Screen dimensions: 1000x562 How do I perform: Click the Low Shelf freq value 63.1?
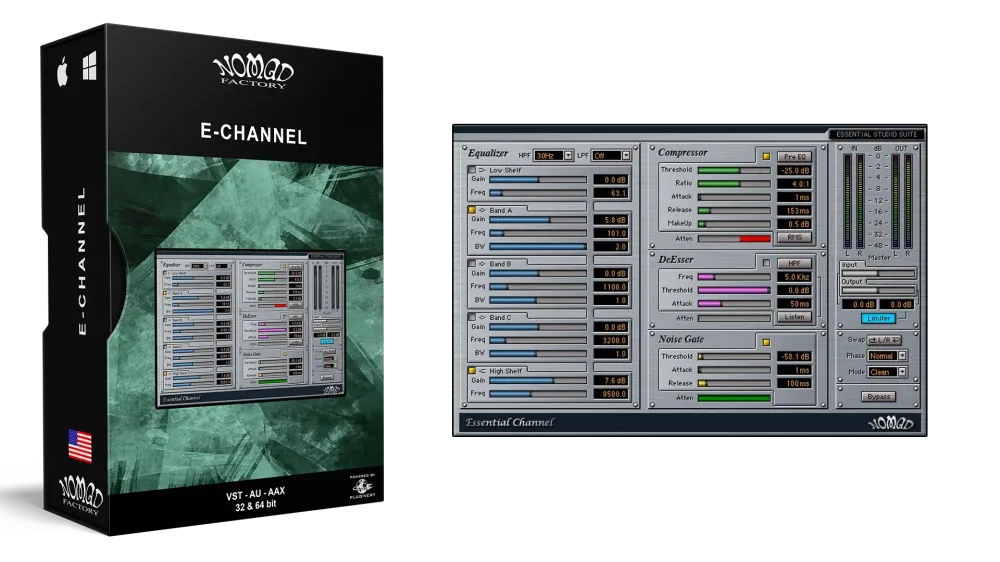tap(611, 193)
